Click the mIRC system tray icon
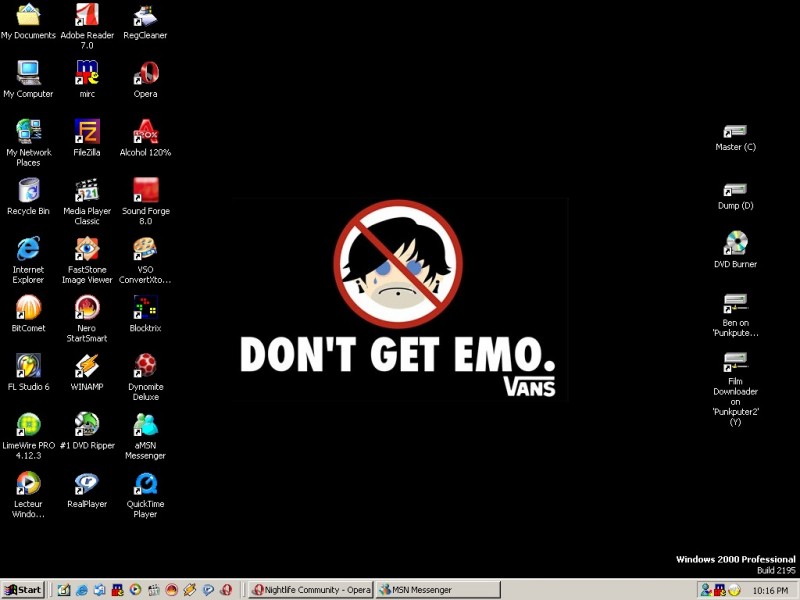Image resolution: width=800 pixels, height=600 pixels. coord(720,590)
